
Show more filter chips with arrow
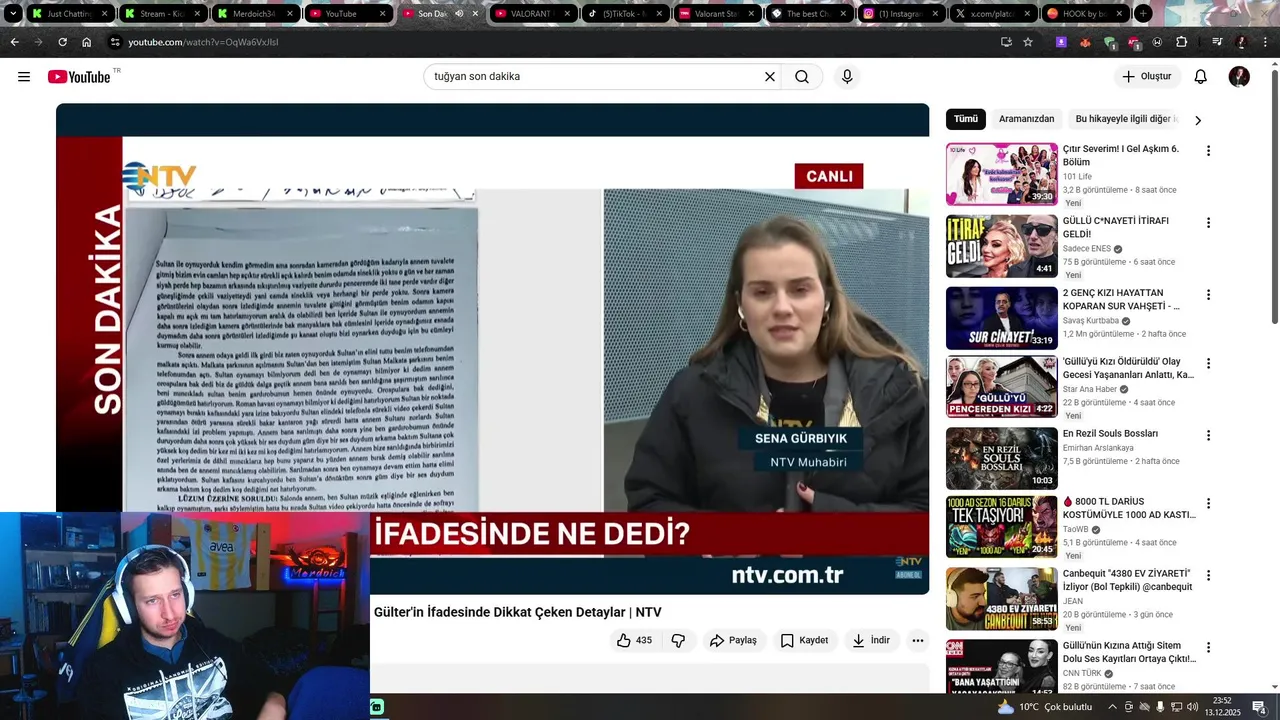[1198, 120]
